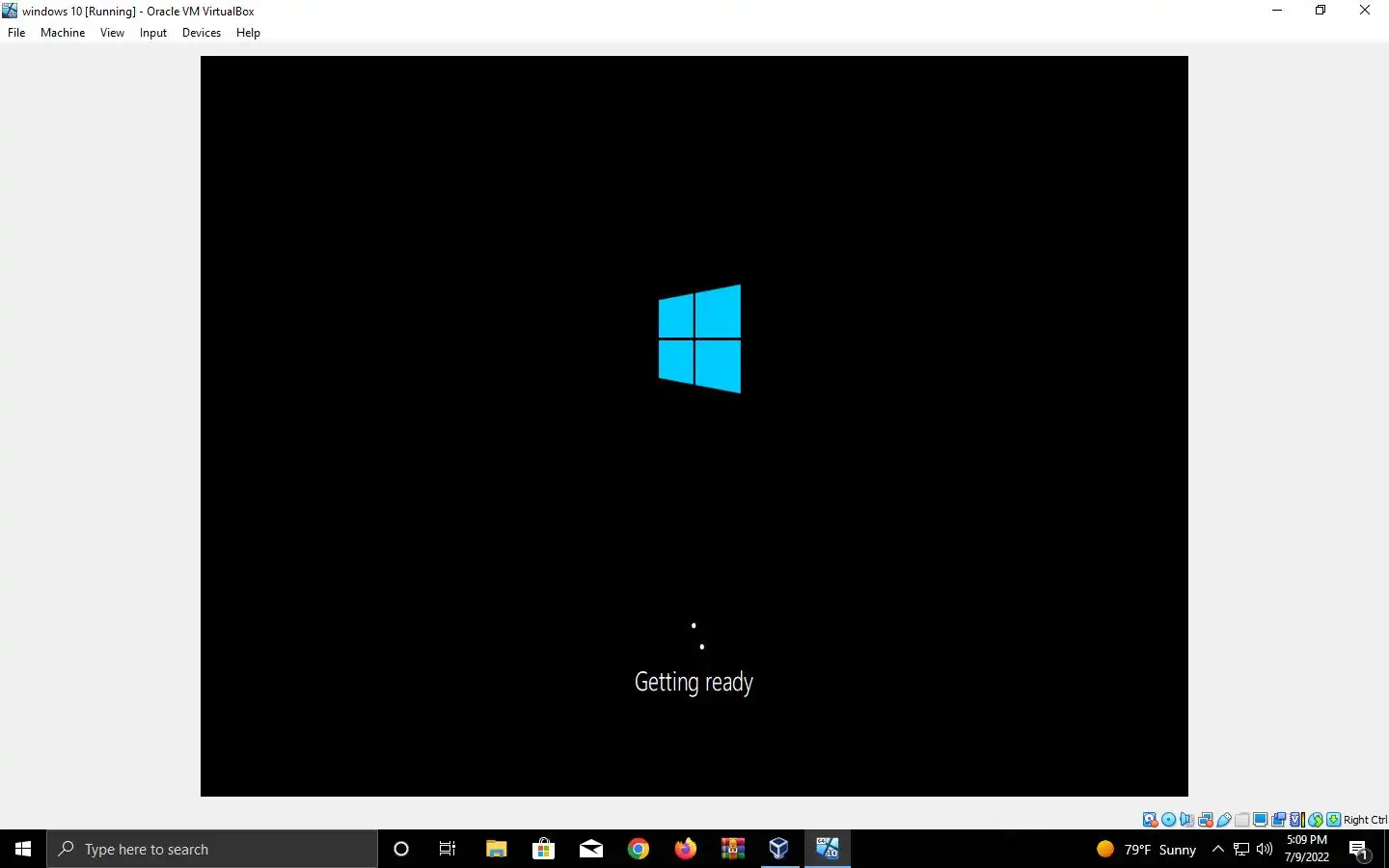Open the clock showing 5:09 PM
Screen dimensions: 1389x868
pyautogui.click(x=1307, y=849)
